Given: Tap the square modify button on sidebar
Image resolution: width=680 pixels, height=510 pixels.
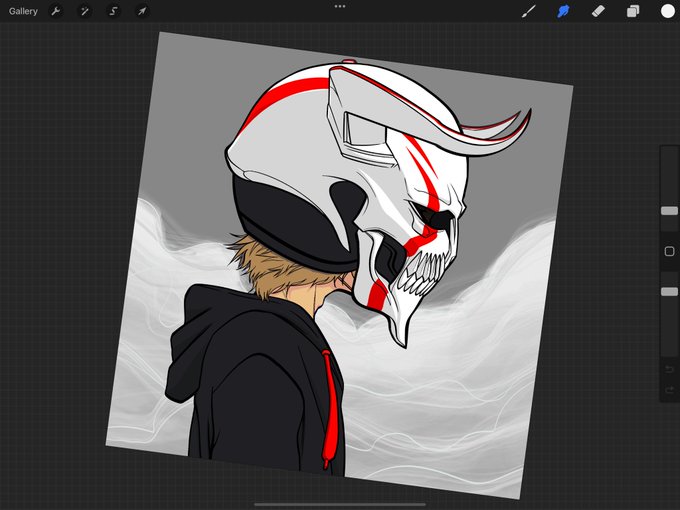Looking at the screenshot, I should (x=669, y=251).
